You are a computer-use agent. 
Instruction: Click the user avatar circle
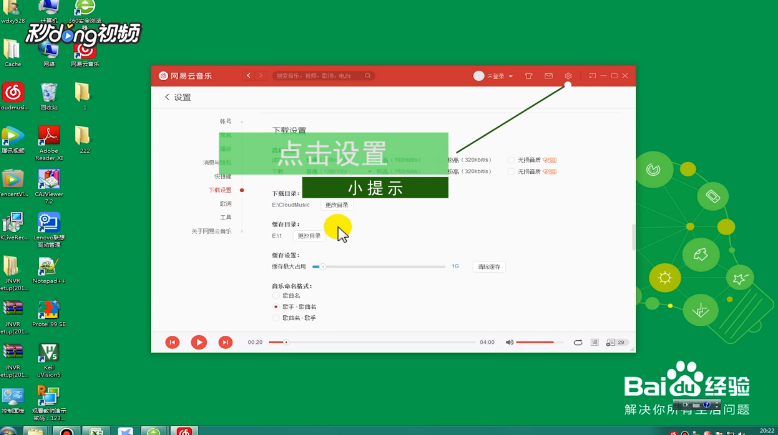[x=478, y=76]
